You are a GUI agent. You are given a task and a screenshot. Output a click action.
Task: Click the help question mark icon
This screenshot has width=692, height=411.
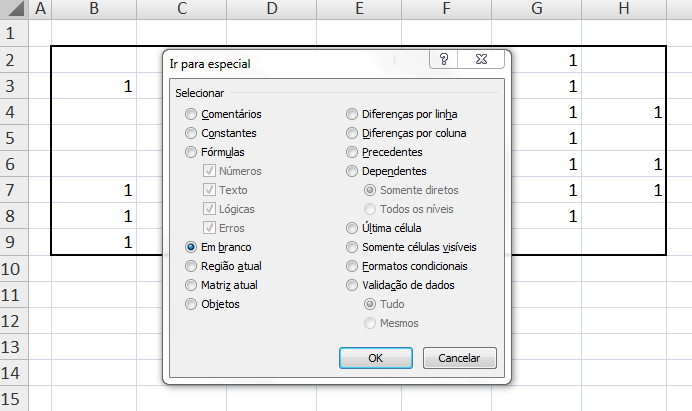click(x=444, y=59)
